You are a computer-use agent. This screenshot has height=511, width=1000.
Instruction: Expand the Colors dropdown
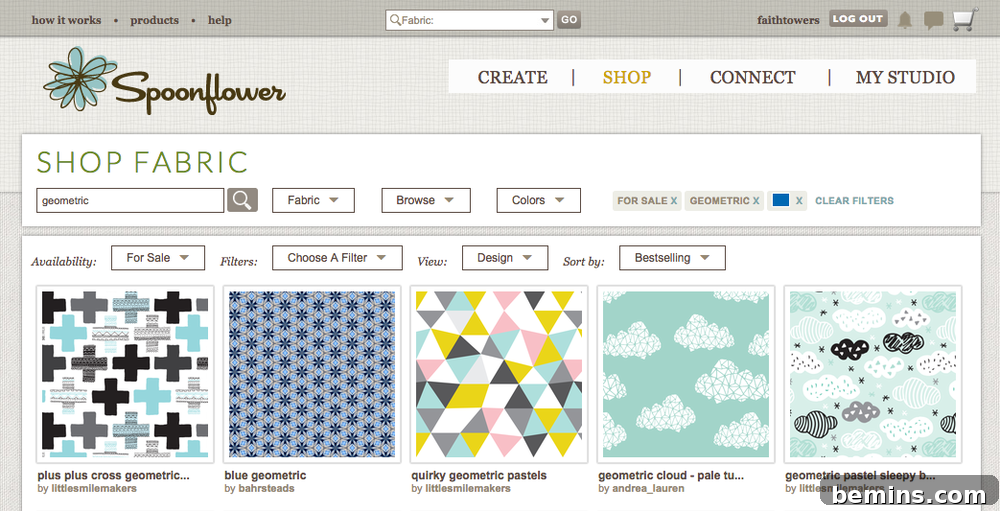(538, 200)
